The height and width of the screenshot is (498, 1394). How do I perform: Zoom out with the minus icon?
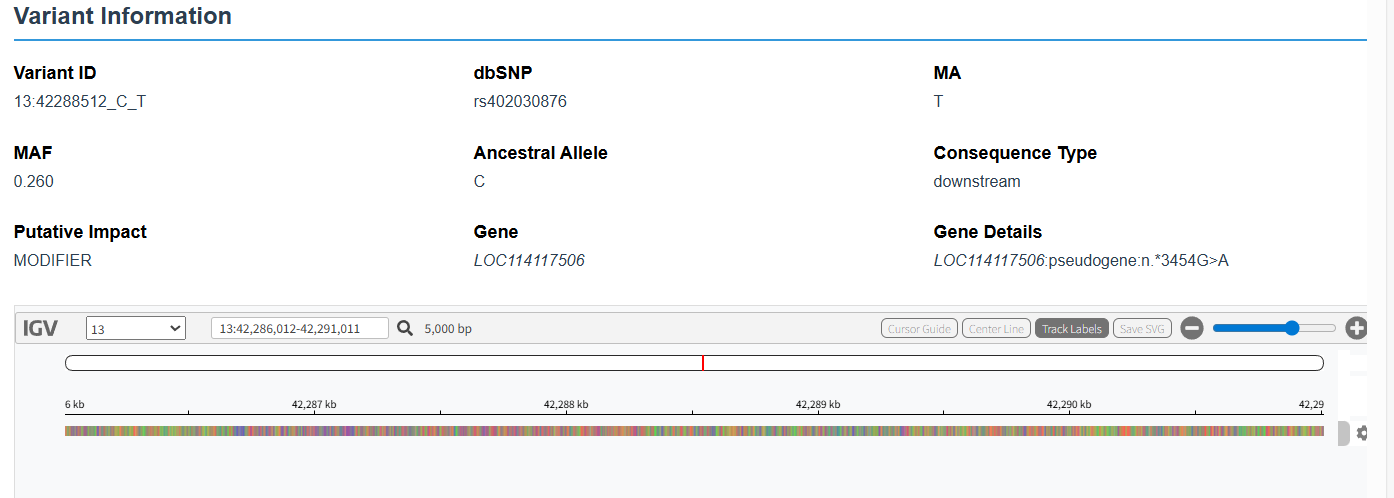click(x=1191, y=328)
